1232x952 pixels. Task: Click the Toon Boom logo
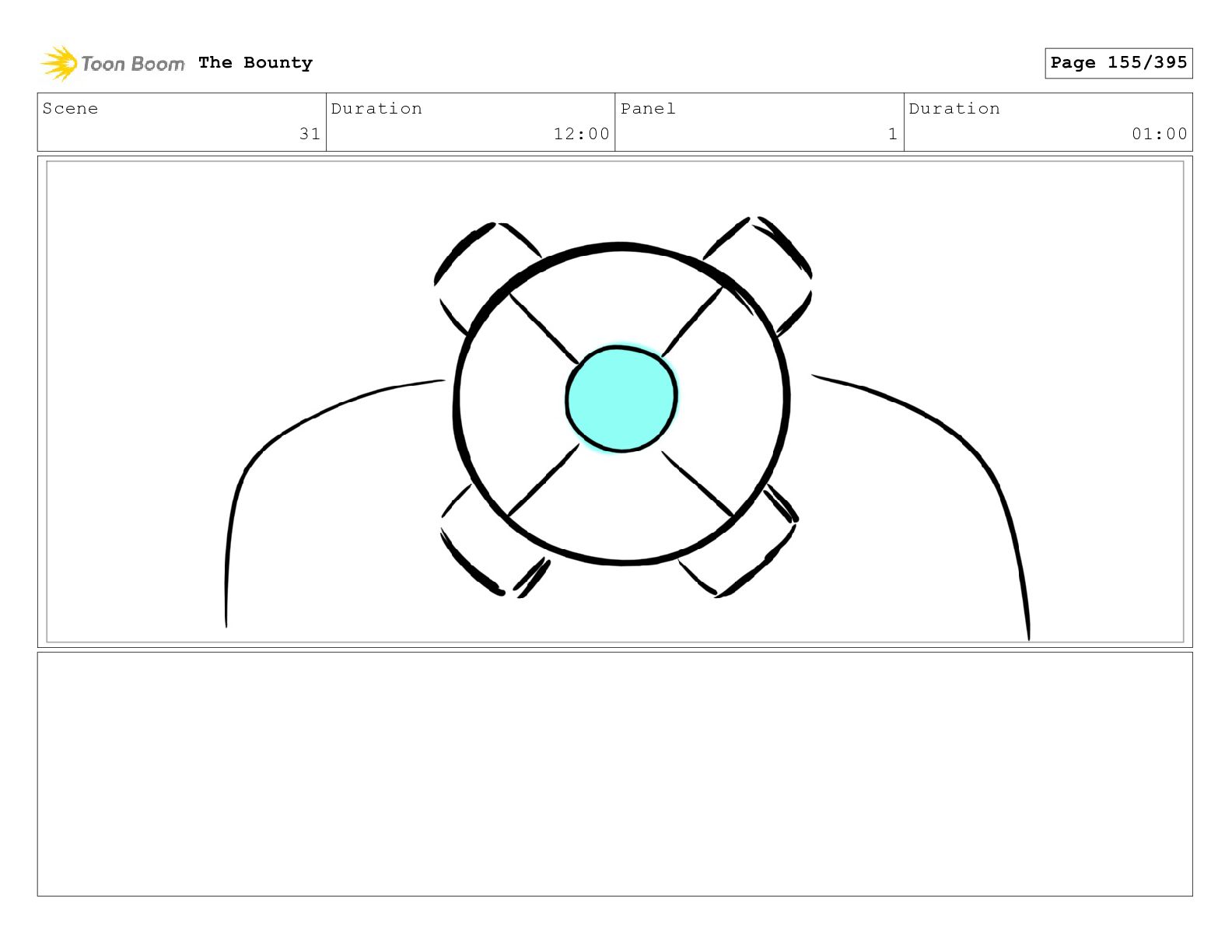coord(113,63)
